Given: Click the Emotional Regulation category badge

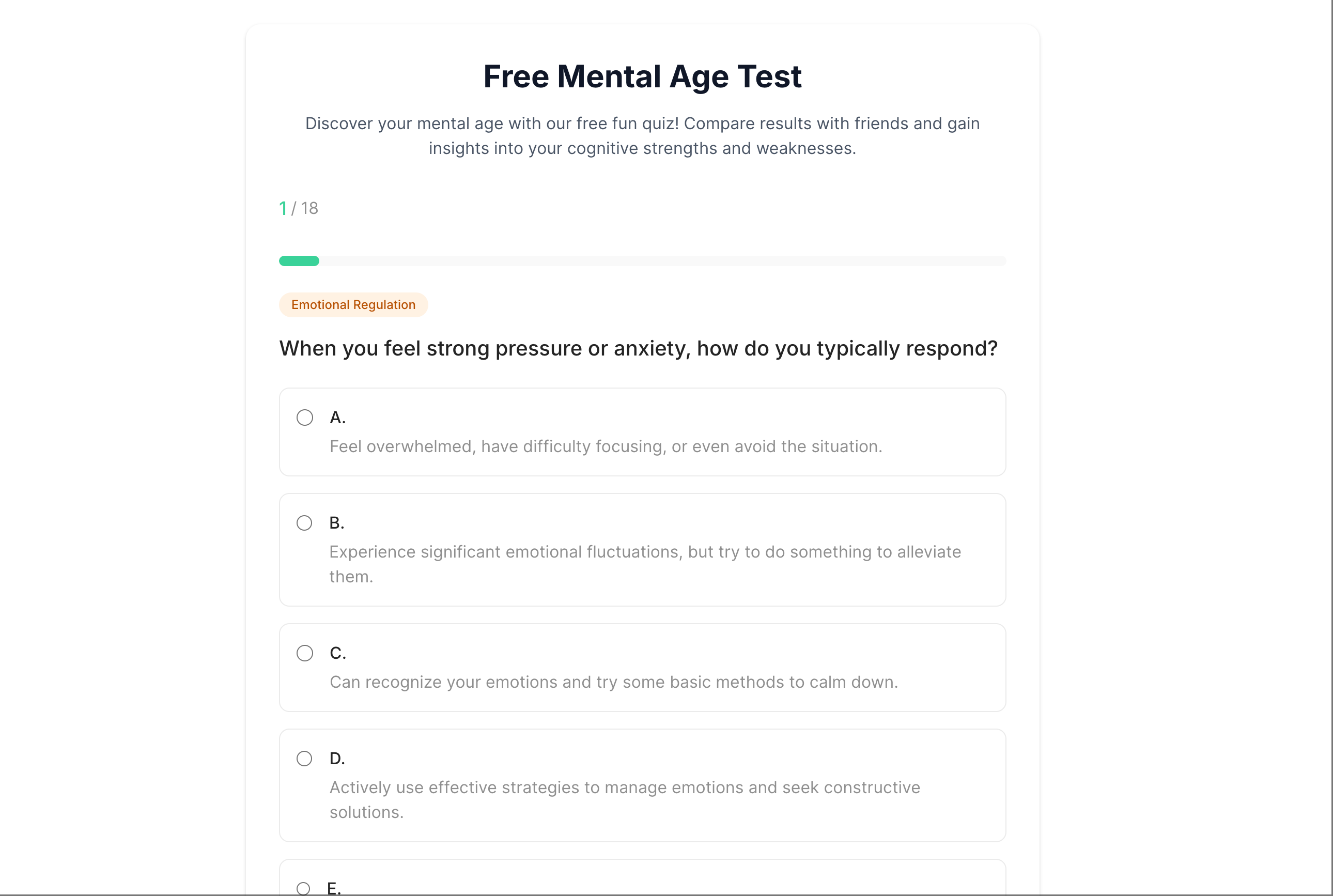Looking at the screenshot, I should click(353, 304).
